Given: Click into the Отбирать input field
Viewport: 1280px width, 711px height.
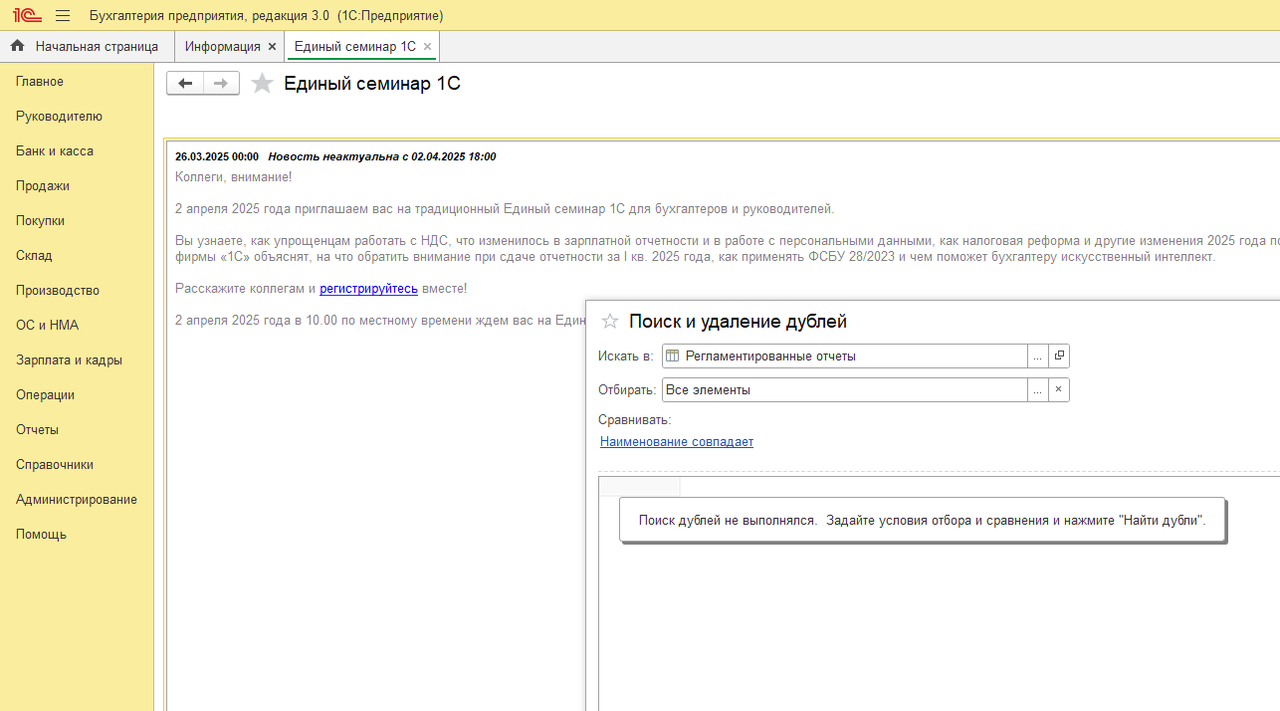Looking at the screenshot, I should [845, 390].
